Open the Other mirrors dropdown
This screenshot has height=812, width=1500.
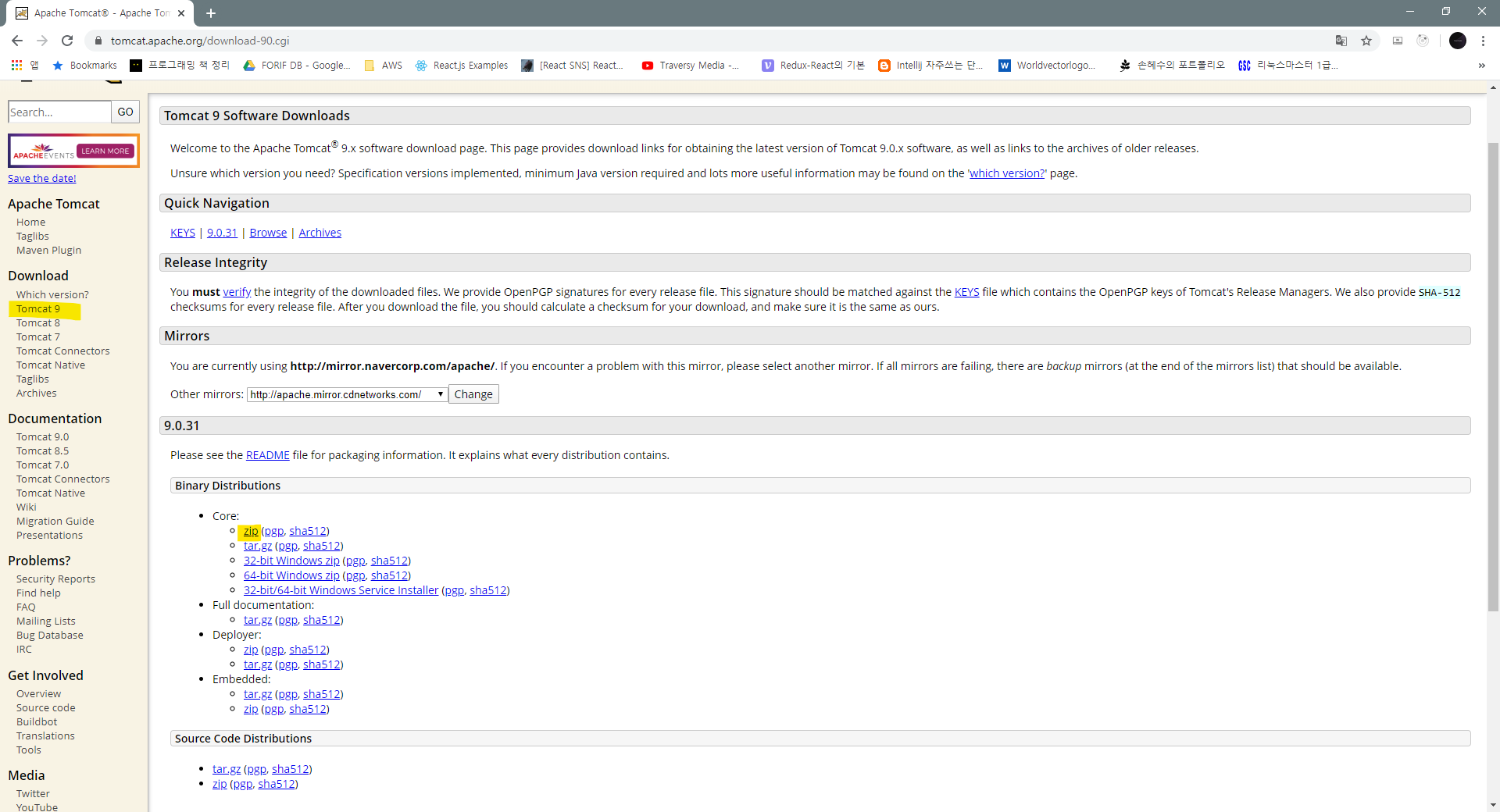click(347, 394)
